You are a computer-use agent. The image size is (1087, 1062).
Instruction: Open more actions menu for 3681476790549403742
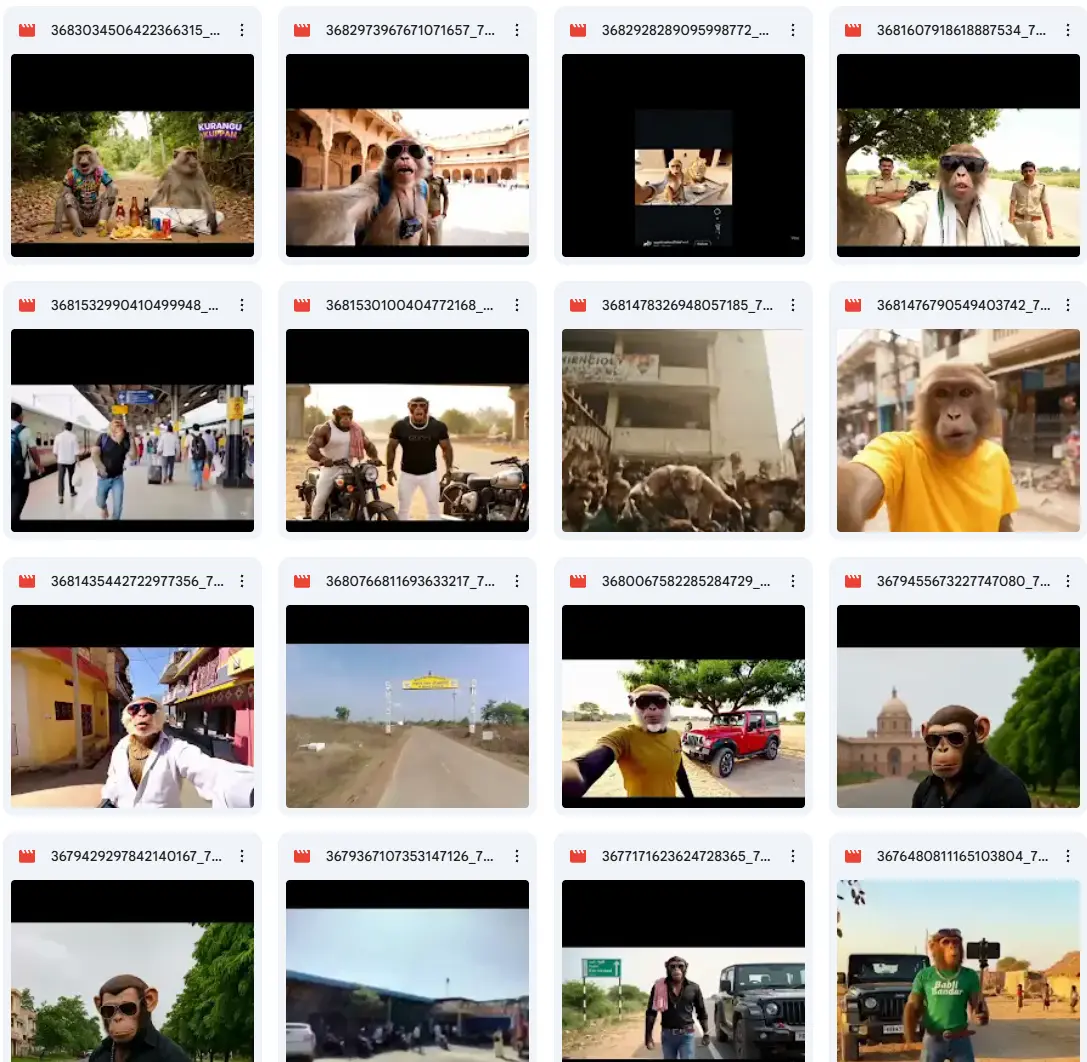[1068, 305]
